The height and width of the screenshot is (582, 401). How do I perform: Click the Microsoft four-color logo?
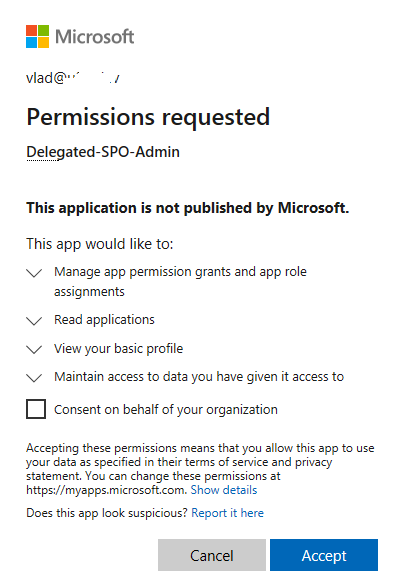[38, 36]
